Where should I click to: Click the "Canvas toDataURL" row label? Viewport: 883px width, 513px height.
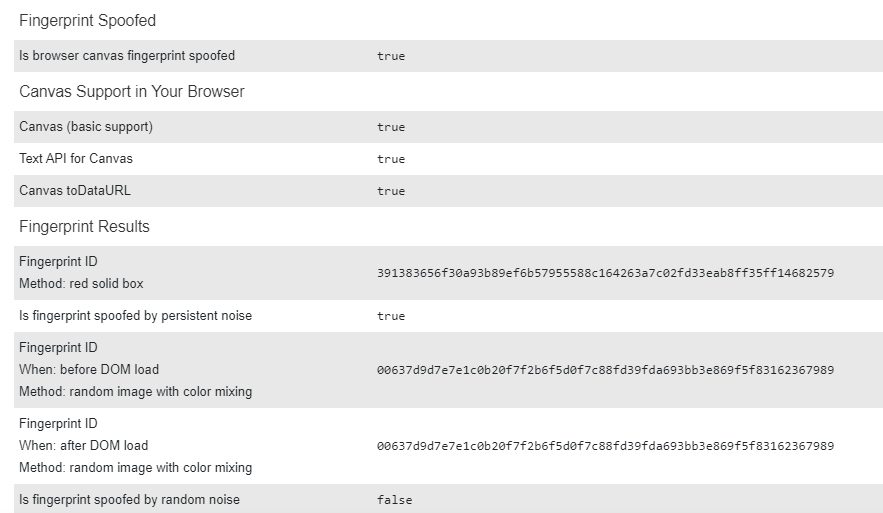(75, 190)
